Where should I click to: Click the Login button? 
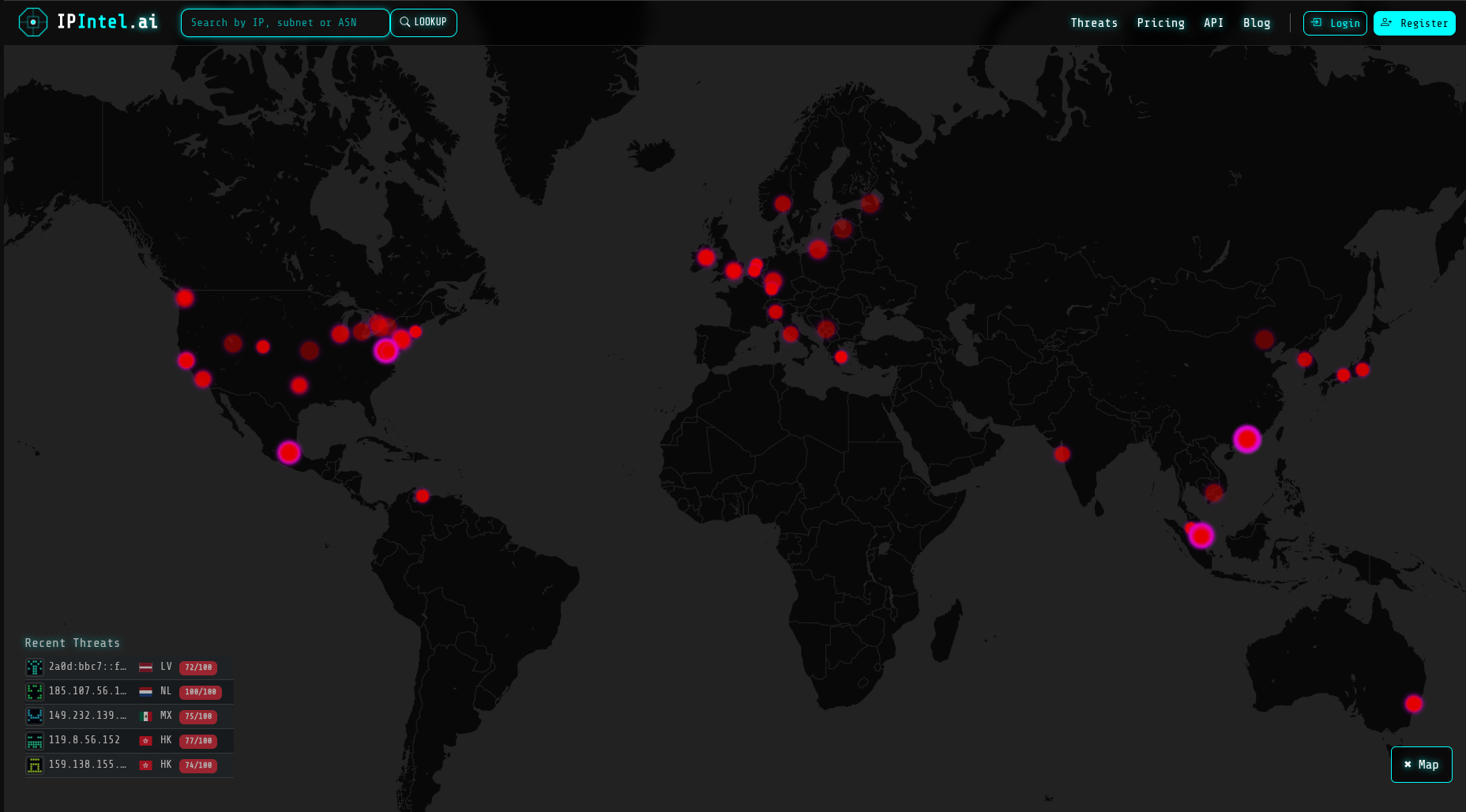[x=1335, y=23]
